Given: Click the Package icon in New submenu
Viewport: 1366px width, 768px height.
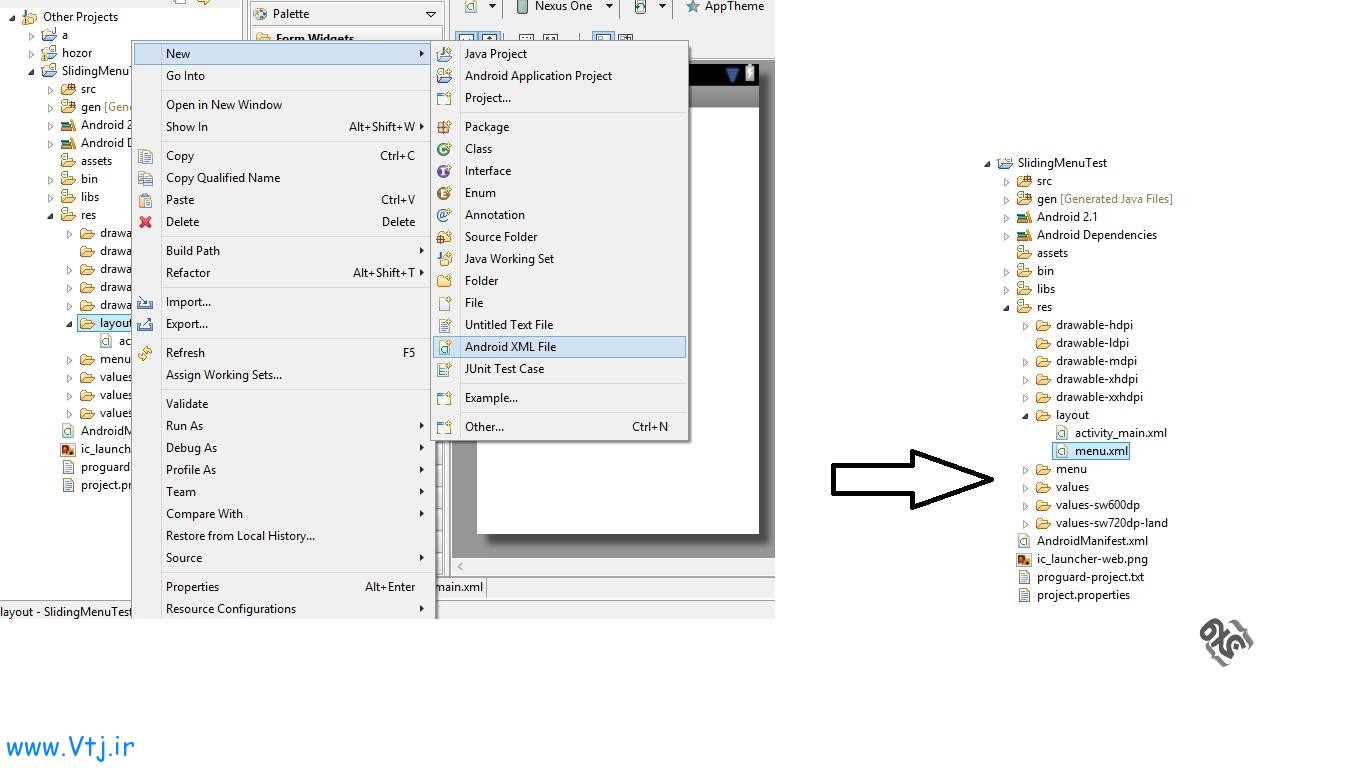Looking at the screenshot, I should pos(445,127).
